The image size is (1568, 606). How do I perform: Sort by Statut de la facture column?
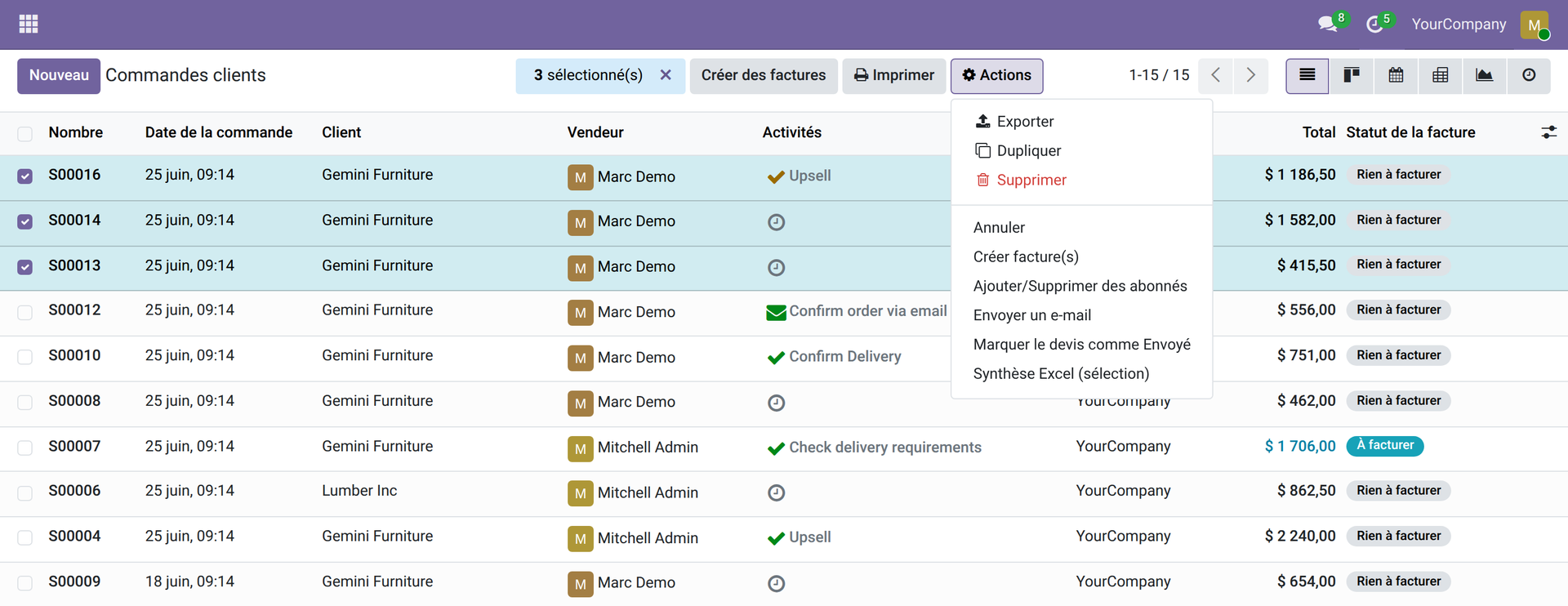1410,132
